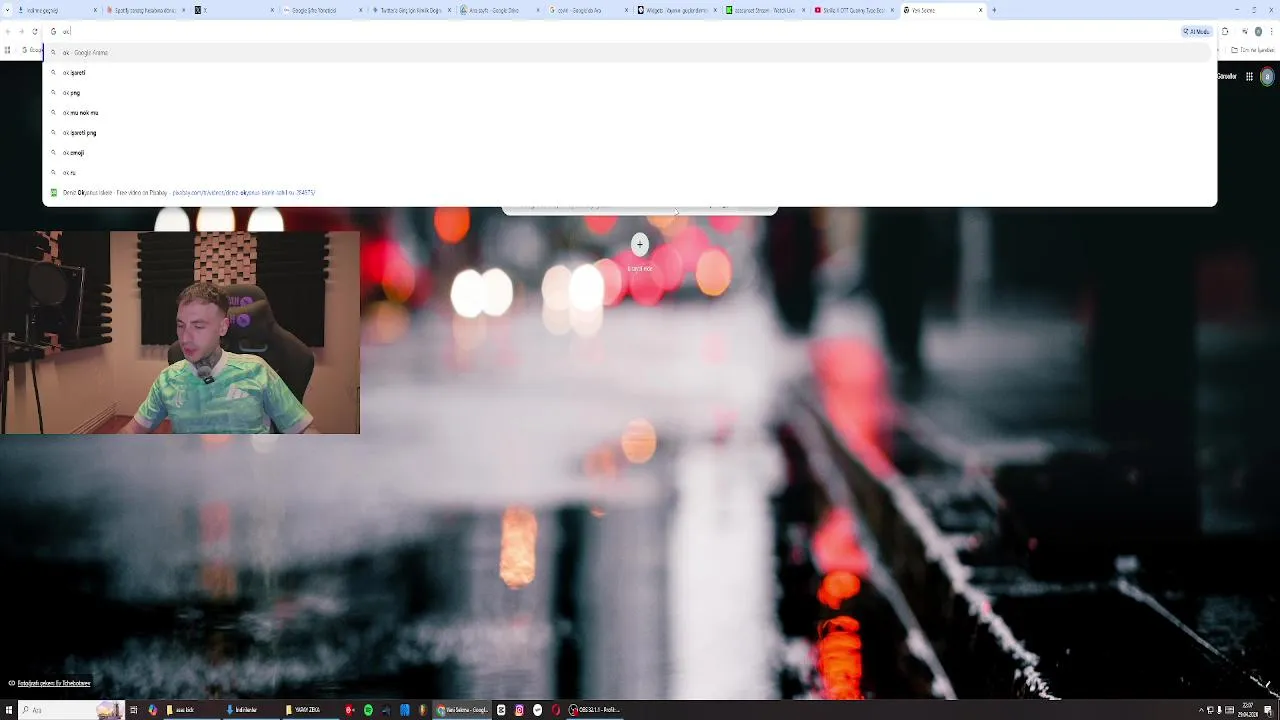Open Google account avatar on page
1280x720 pixels.
[x=1268, y=76]
